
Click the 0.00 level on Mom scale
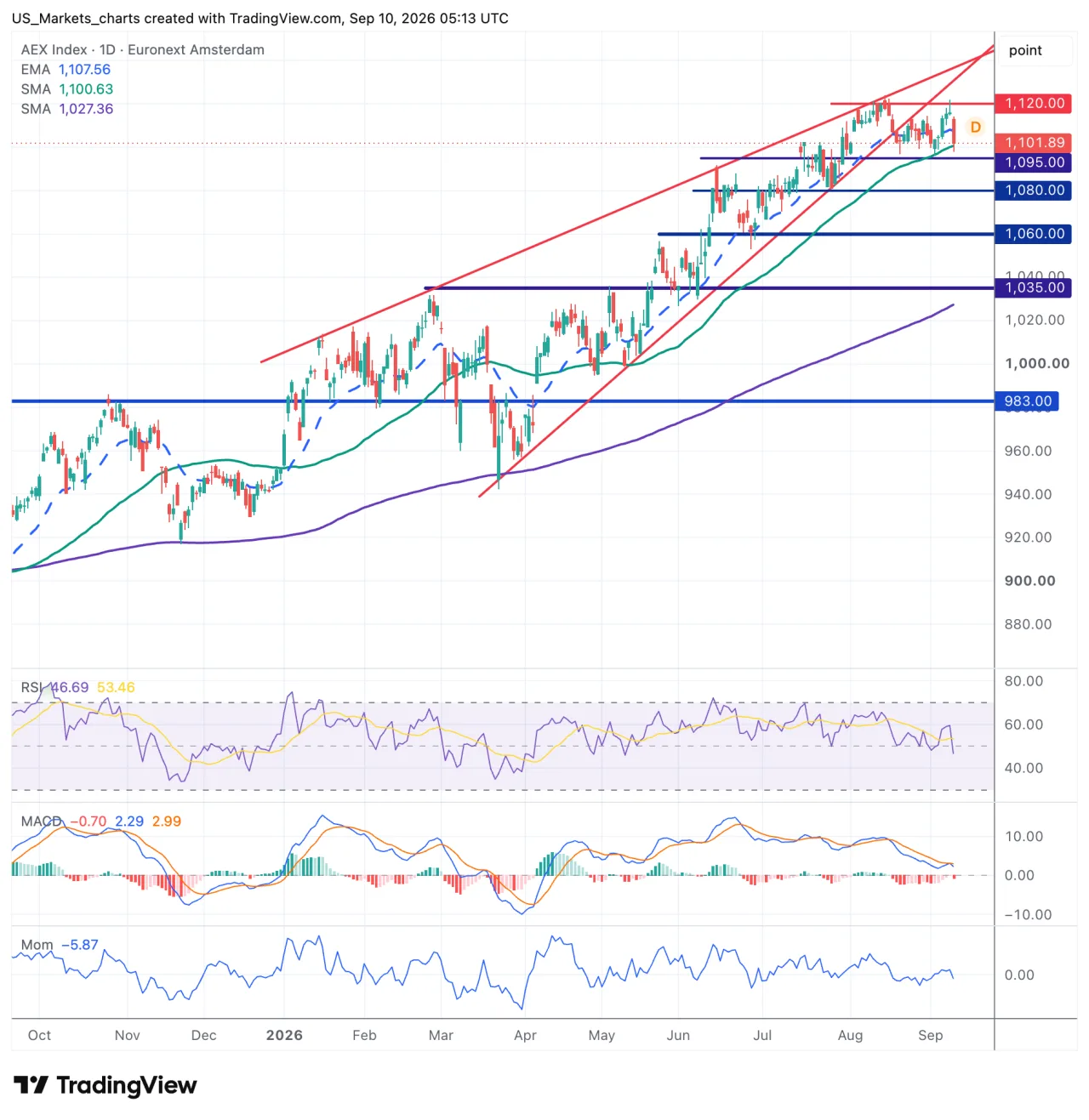pos(1019,975)
